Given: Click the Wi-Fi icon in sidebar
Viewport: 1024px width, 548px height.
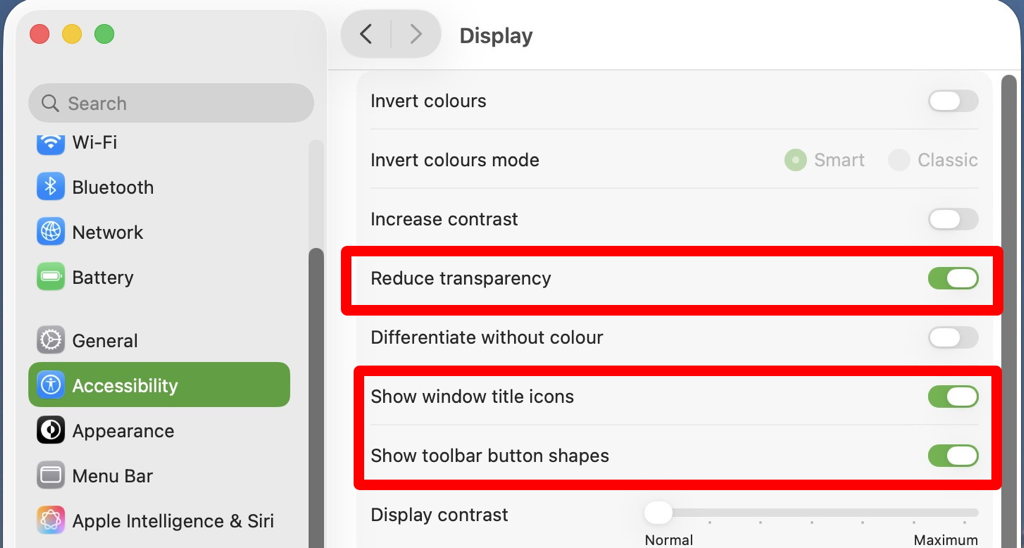Looking at the screenshot, I should pos(51,143).
